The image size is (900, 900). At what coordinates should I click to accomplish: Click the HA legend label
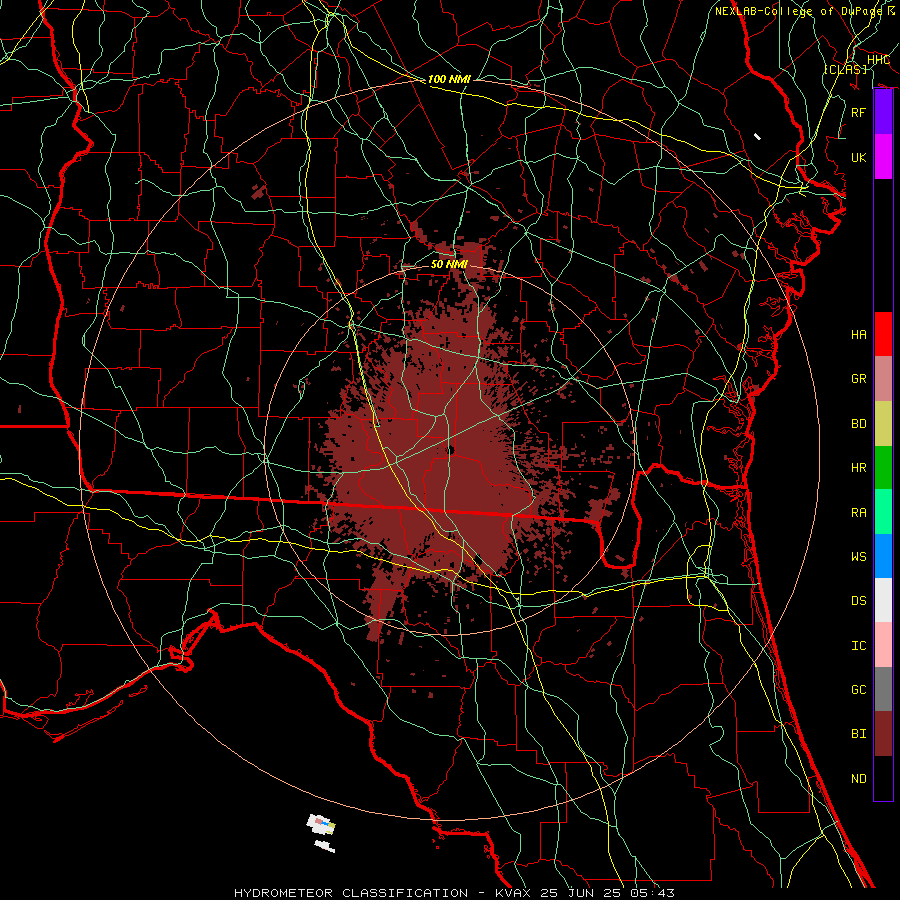coord(858,334)
